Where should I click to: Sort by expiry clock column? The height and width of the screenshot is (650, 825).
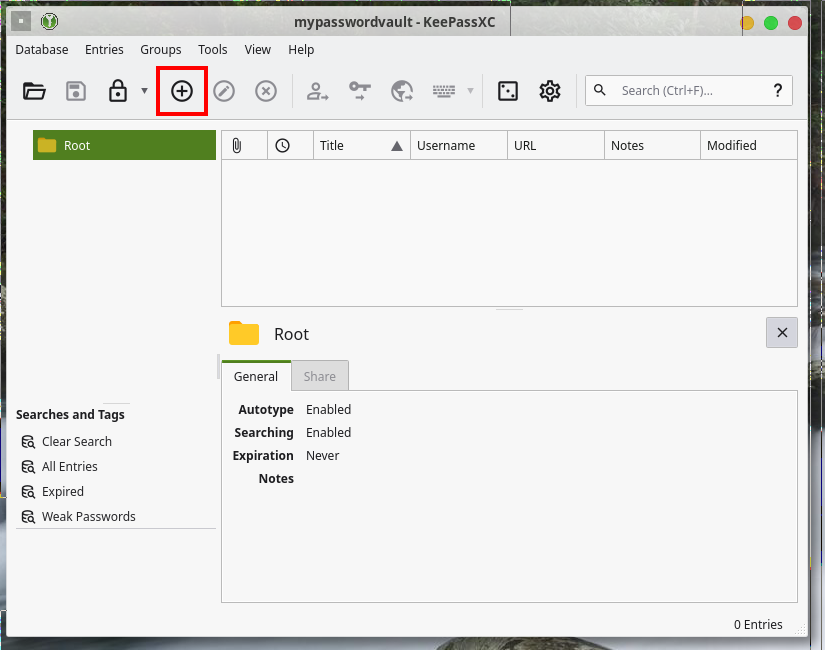pos(290,145)
